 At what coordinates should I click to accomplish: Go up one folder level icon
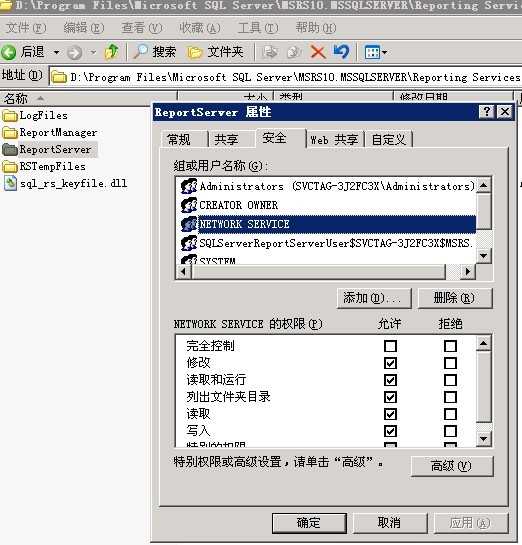pyautogui.click(x=112, y=52)
